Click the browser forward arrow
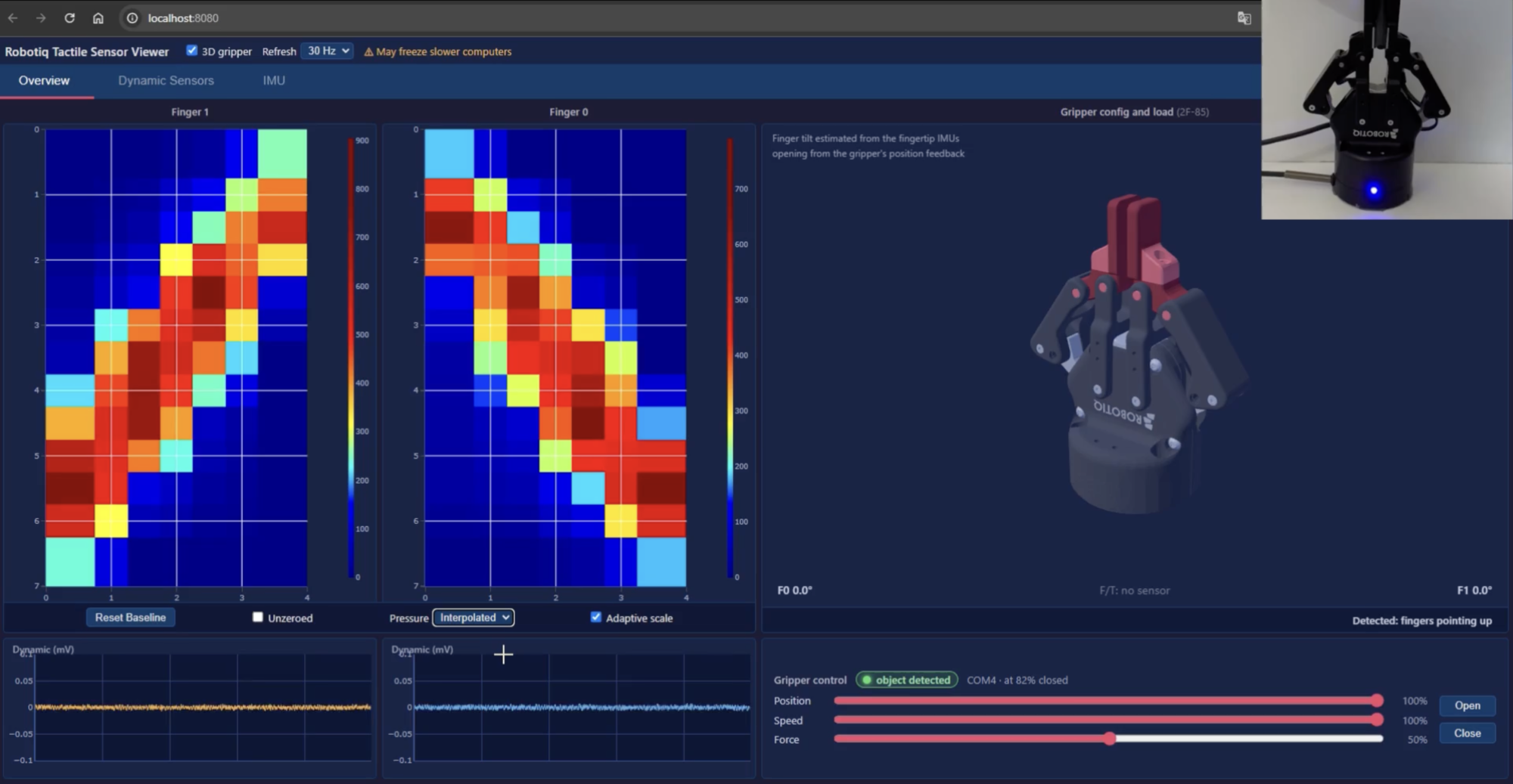Viewport: 1513px width, 784px height. (41, 18)
